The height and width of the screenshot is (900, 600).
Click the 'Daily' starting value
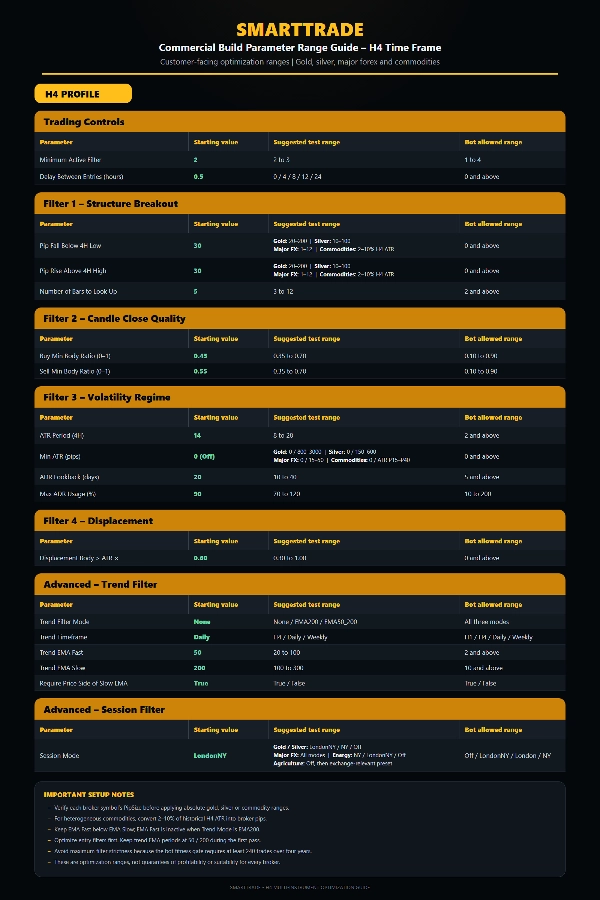click(202, 637)
